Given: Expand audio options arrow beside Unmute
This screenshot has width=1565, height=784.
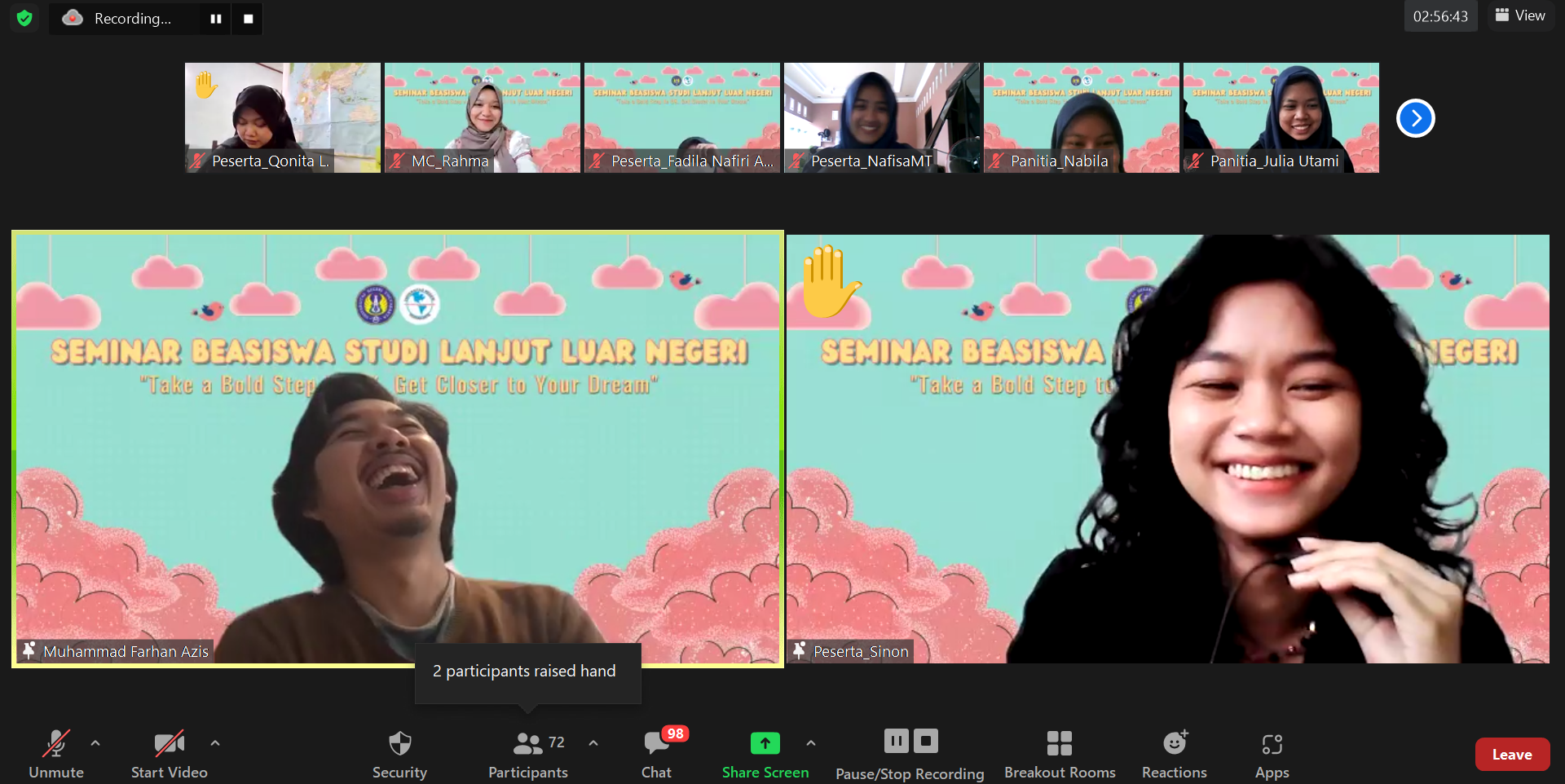Looking at the screenshot, I should click(x=95, y=742).
